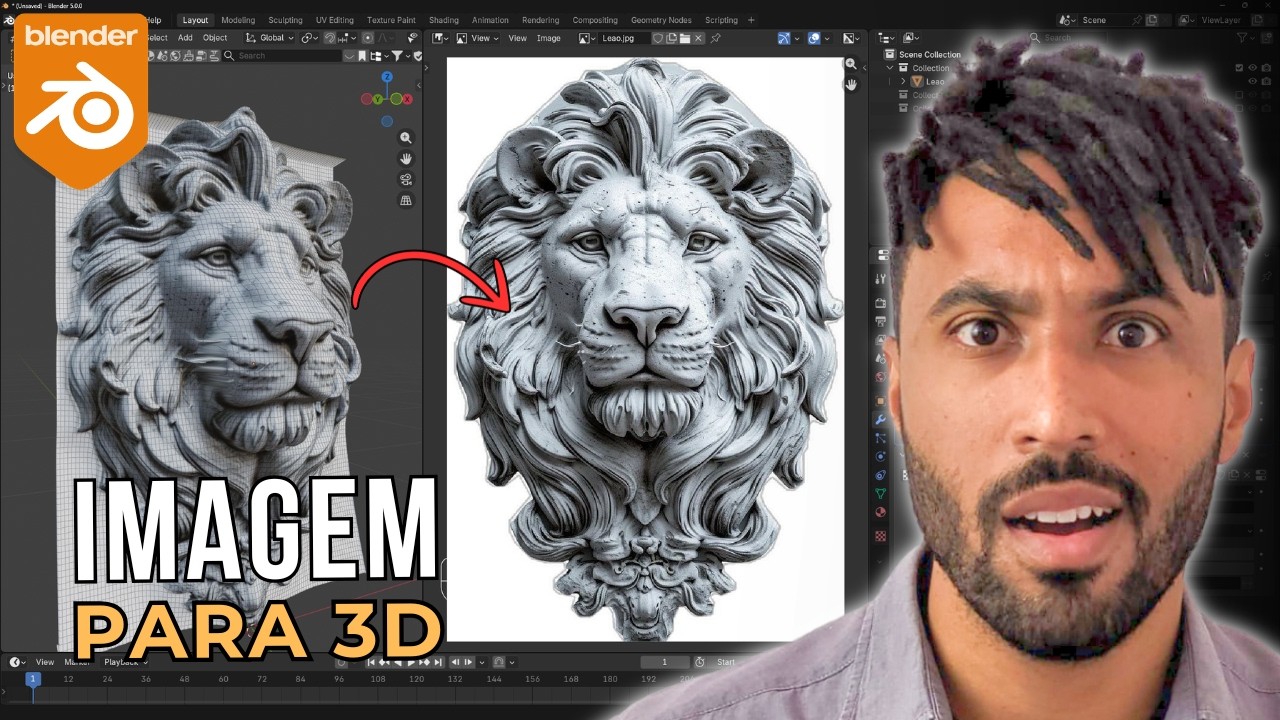Toggle fake user shield for Leao.jpg

[x=658, y=38]
